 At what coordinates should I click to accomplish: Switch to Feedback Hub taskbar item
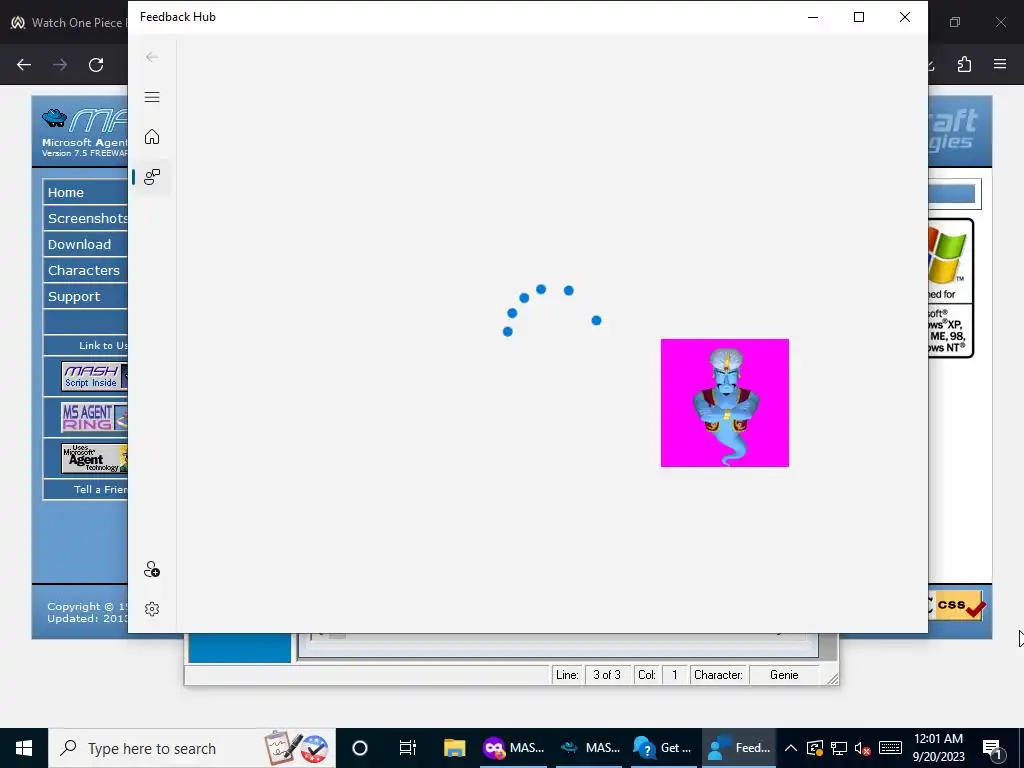pyautogui.click(x=739, y=748)
